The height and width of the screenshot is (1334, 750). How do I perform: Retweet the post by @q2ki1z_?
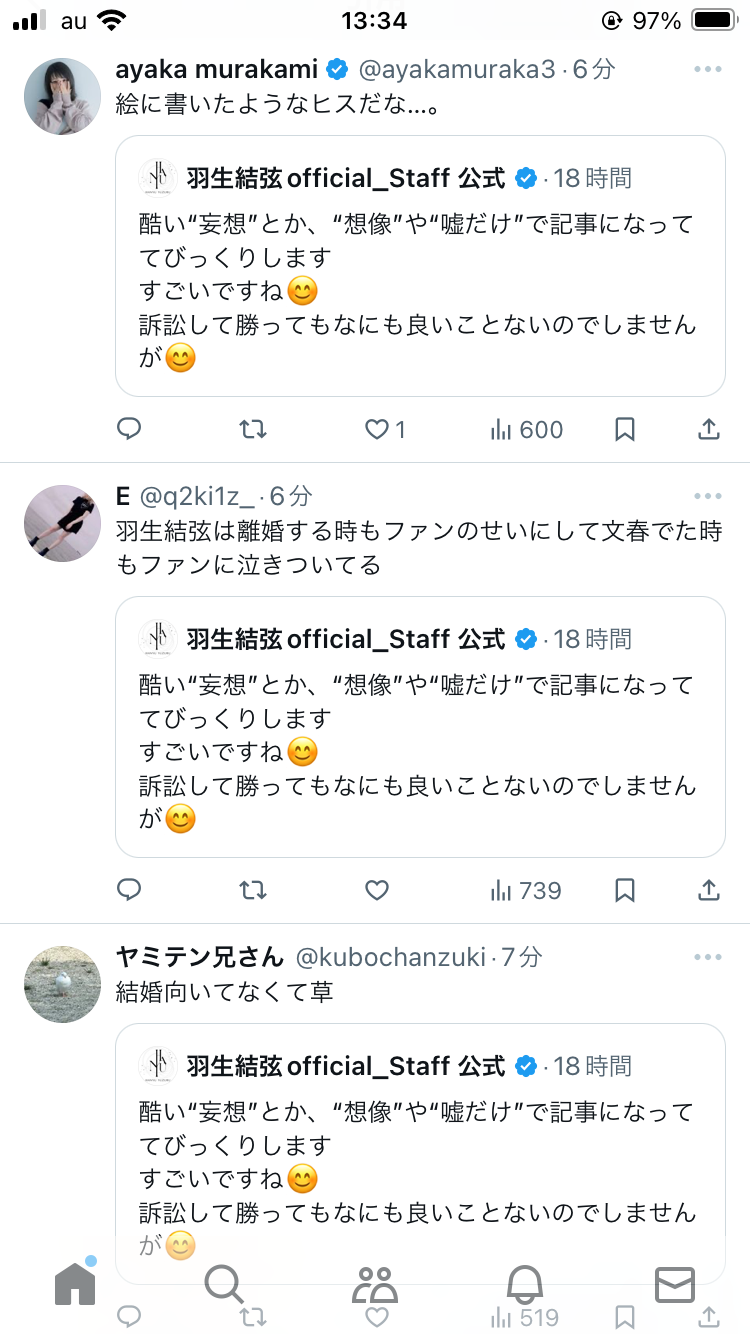point(253,890)
